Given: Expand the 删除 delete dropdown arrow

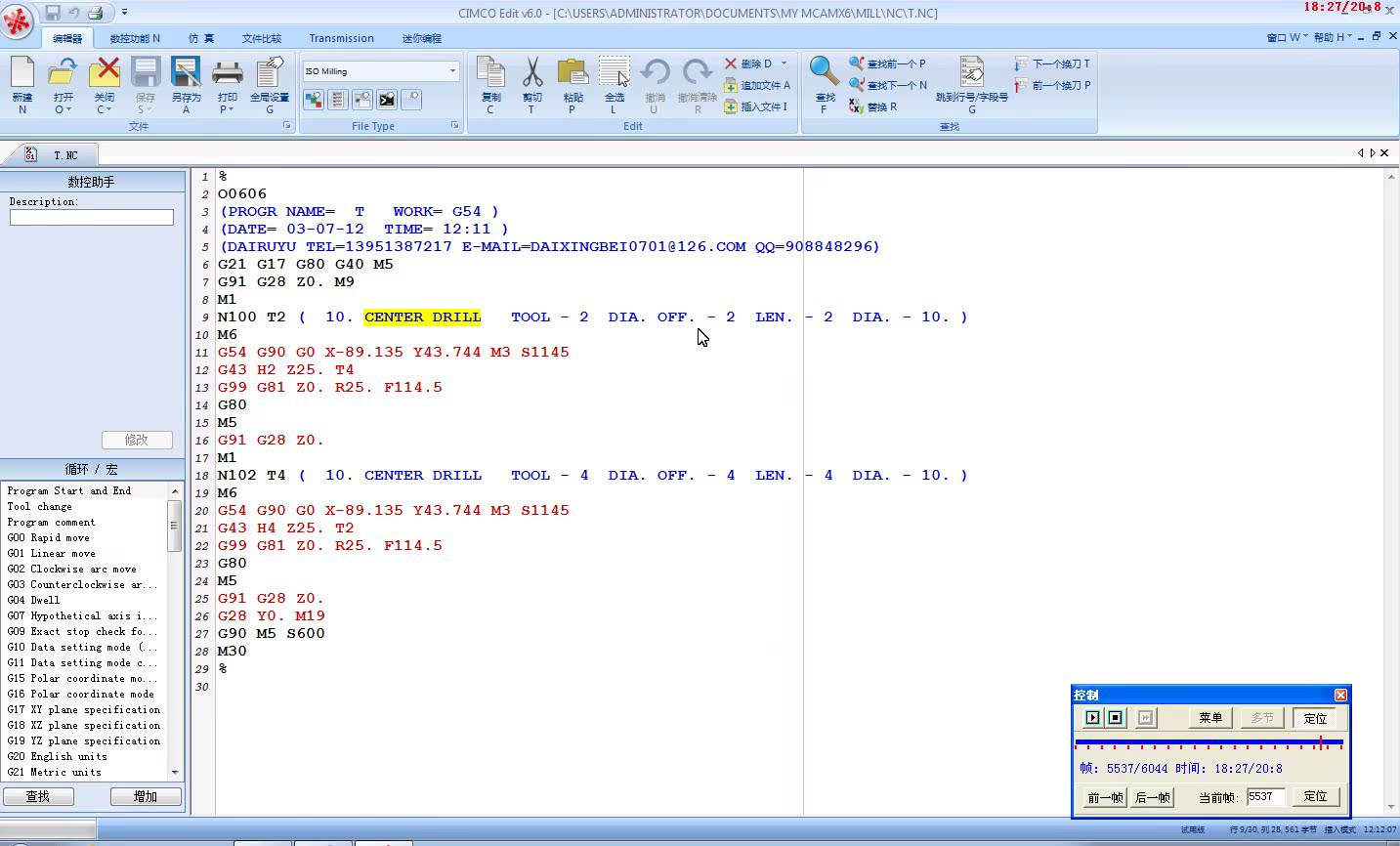Looking at the screenshot, I should coord(784,63).
